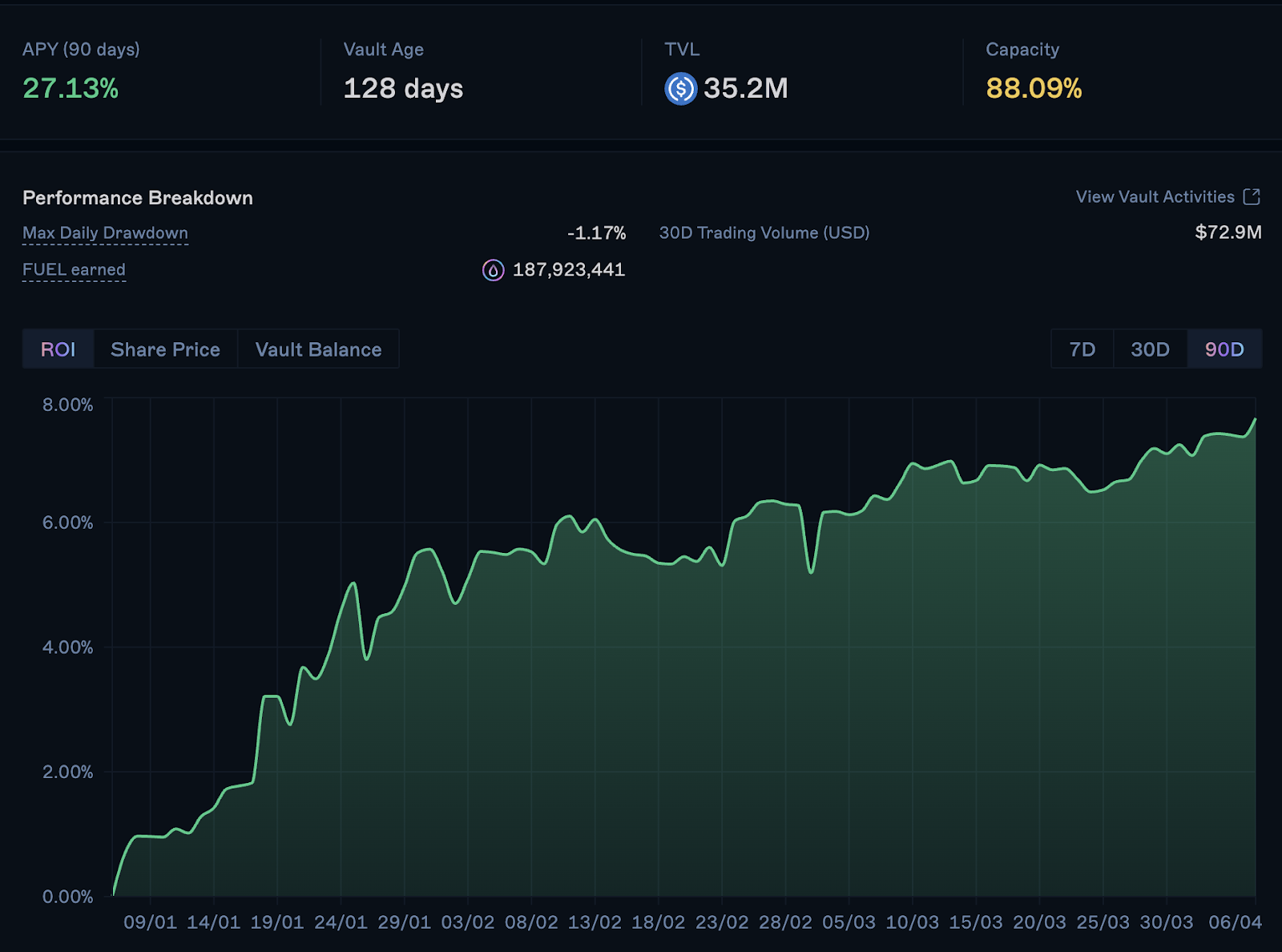Screen dimensions: 1282x952
Task: Click the FUEL droplet icon
Action: pos(493,270)
